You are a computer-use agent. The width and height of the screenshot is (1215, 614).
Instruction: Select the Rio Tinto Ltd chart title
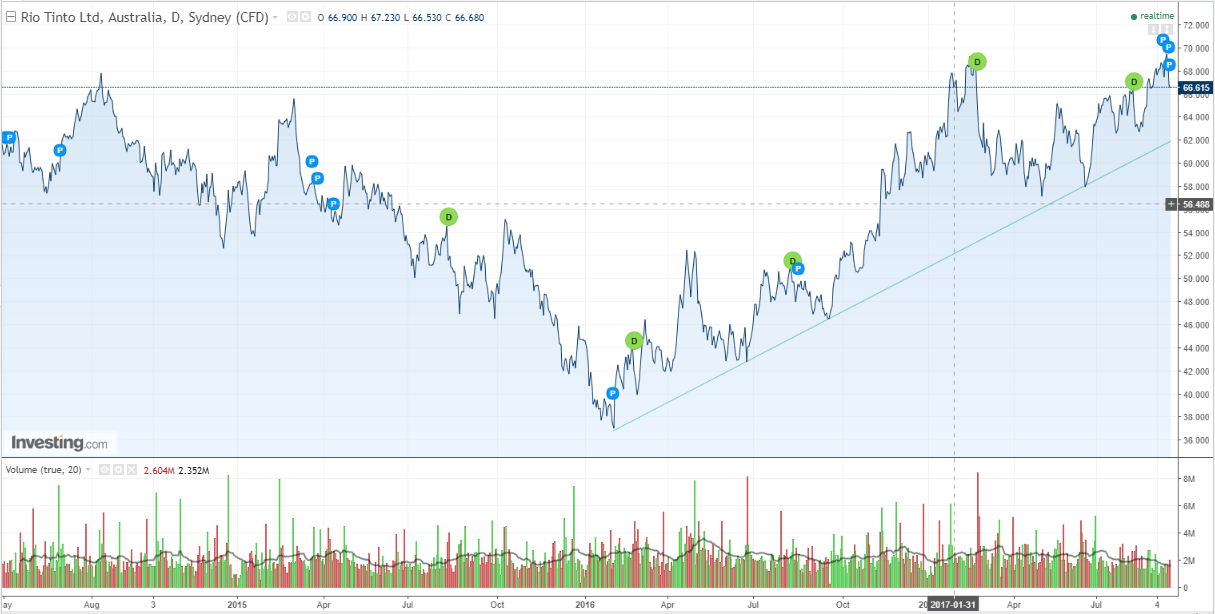point(144,17)
